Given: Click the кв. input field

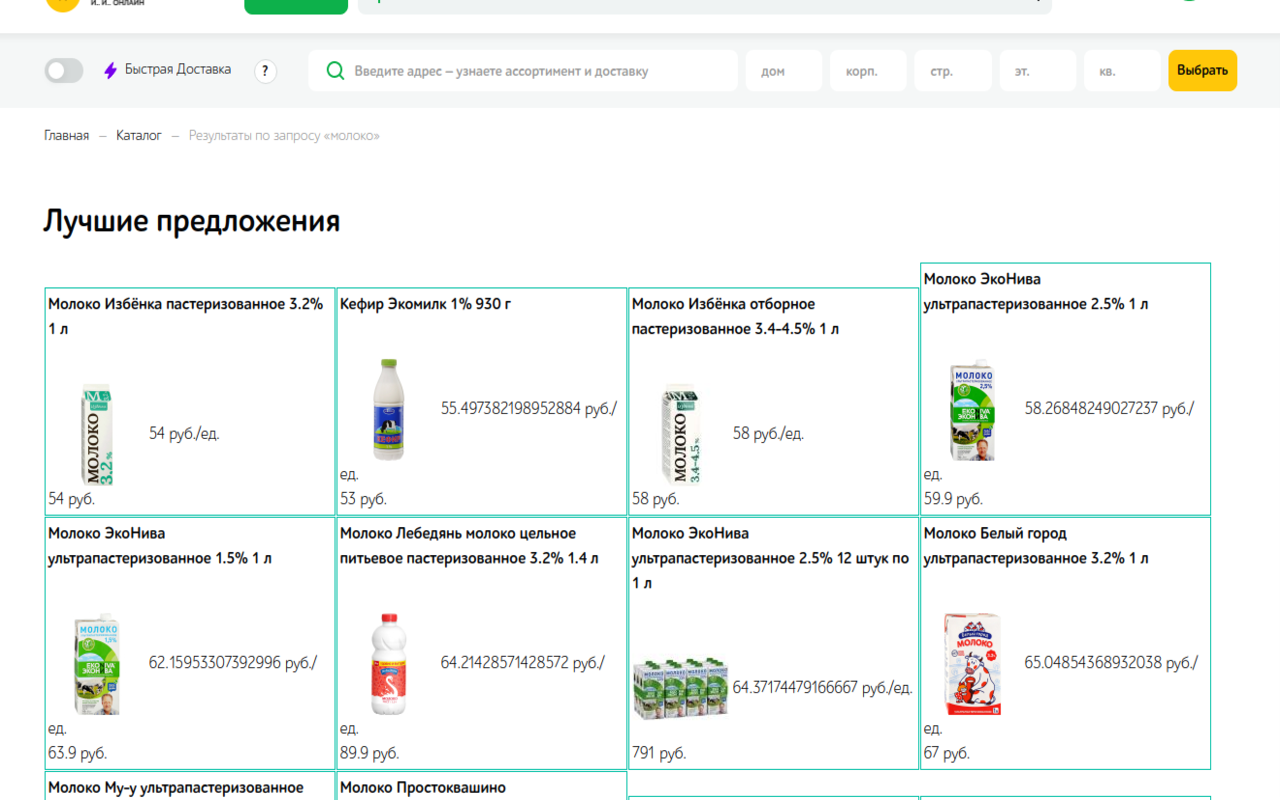Looking at the screenshot, I should click(x=1122, y=71).
